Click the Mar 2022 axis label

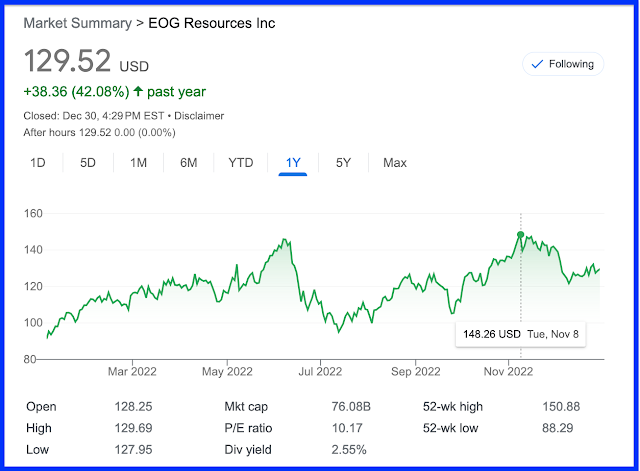132,371
